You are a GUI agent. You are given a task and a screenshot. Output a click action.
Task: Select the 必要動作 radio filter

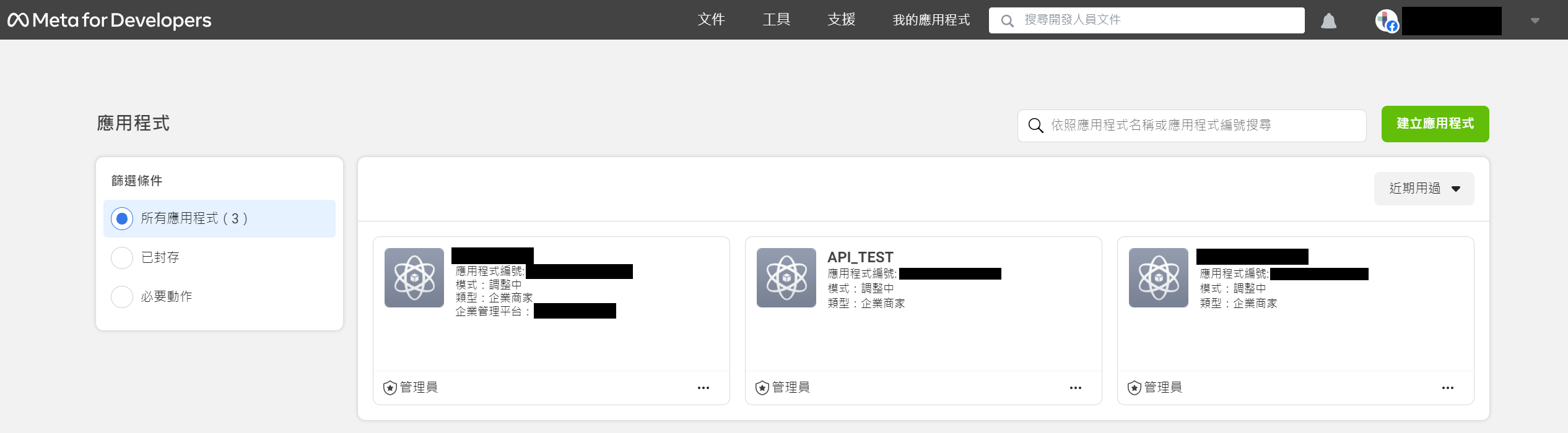(122, 297)
